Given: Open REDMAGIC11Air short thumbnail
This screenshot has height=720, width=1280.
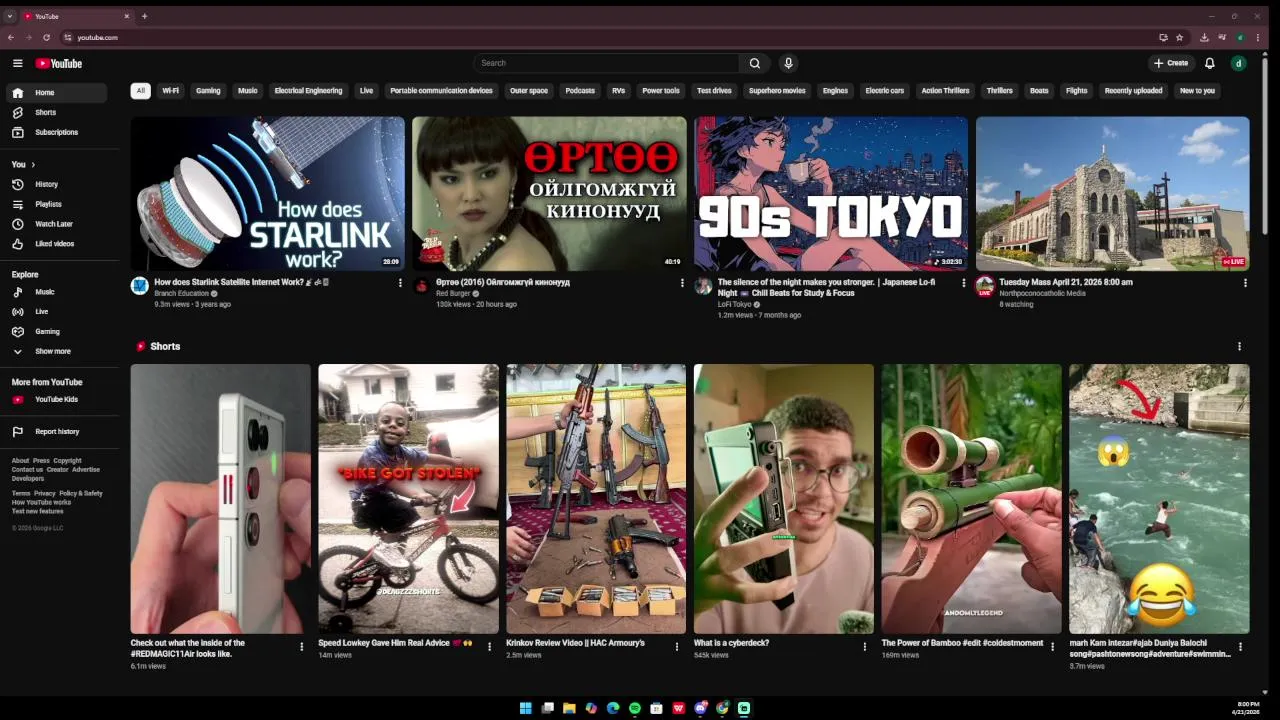Looking at the screenshot, I should coord(220,499).
